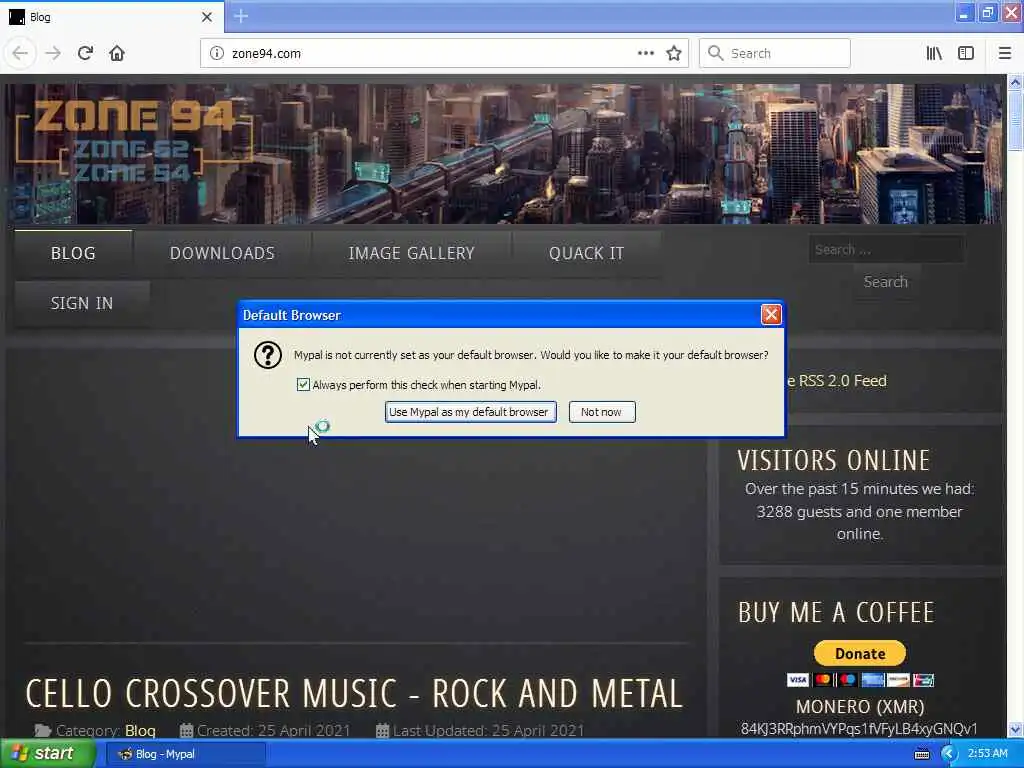Expand hidden tray icons arrow

point(948,754)
